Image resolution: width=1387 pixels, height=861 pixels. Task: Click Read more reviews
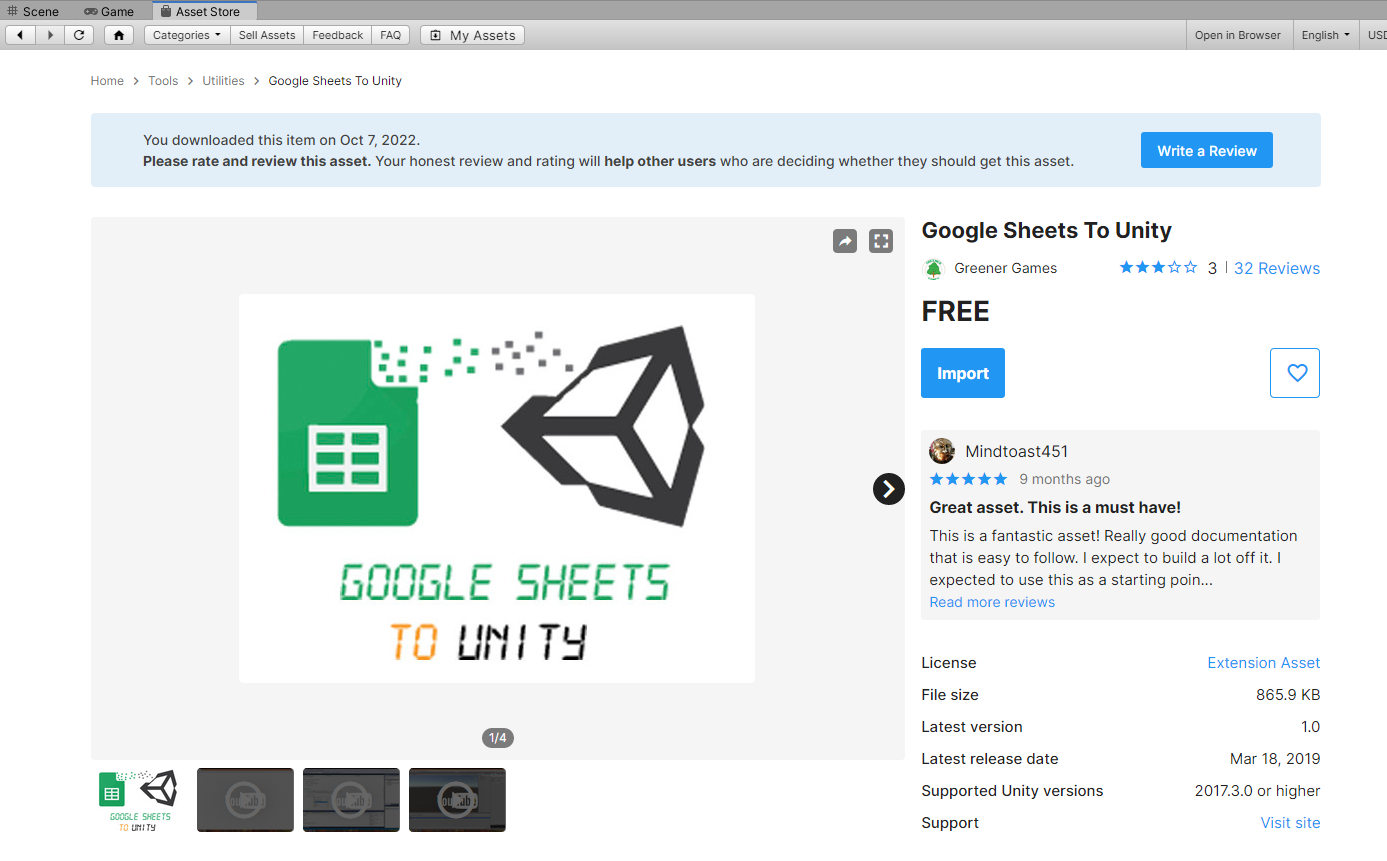pos(992,602)
